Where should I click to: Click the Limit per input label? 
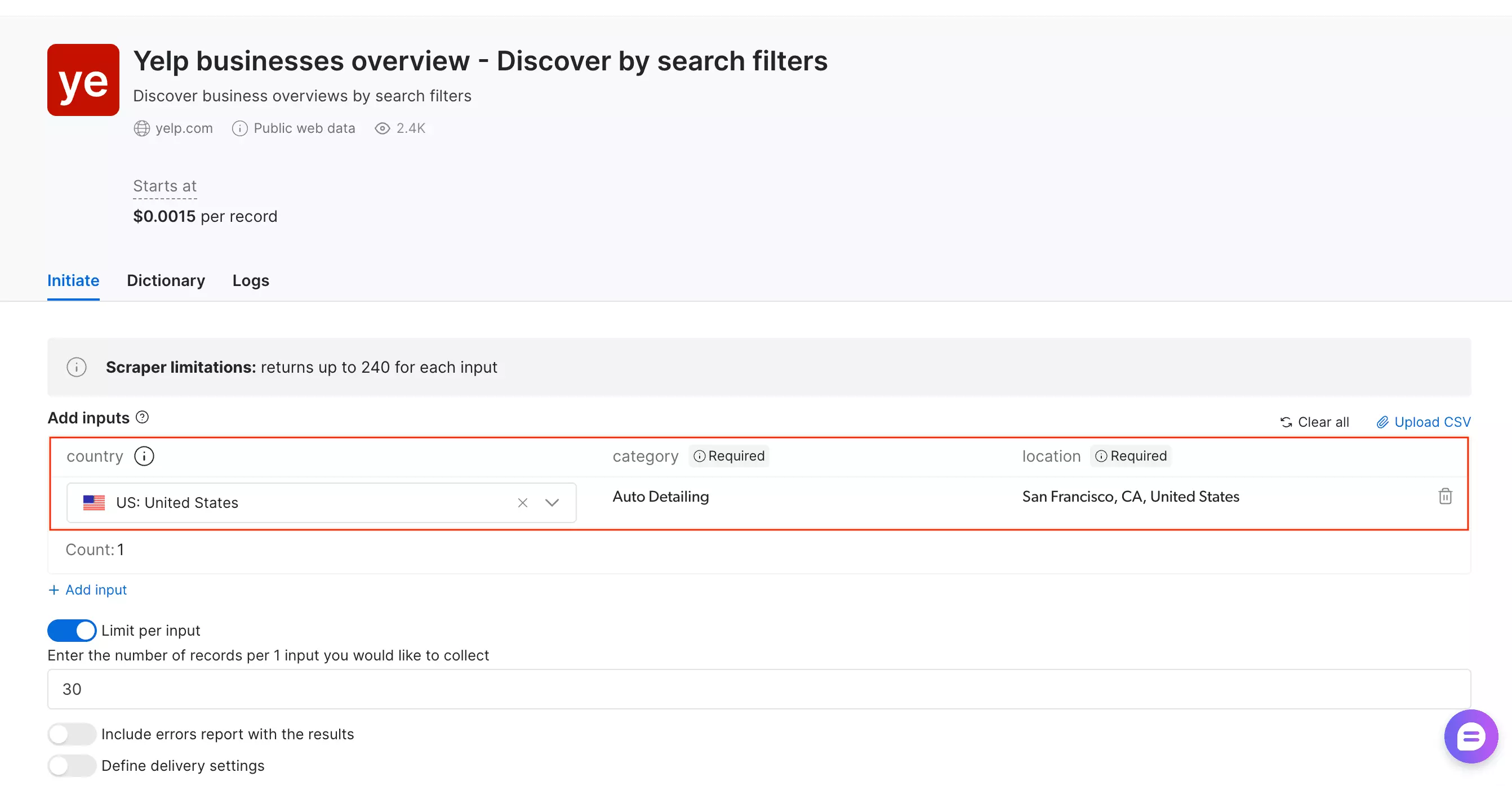pyautogui.click(x=151, y=631)
